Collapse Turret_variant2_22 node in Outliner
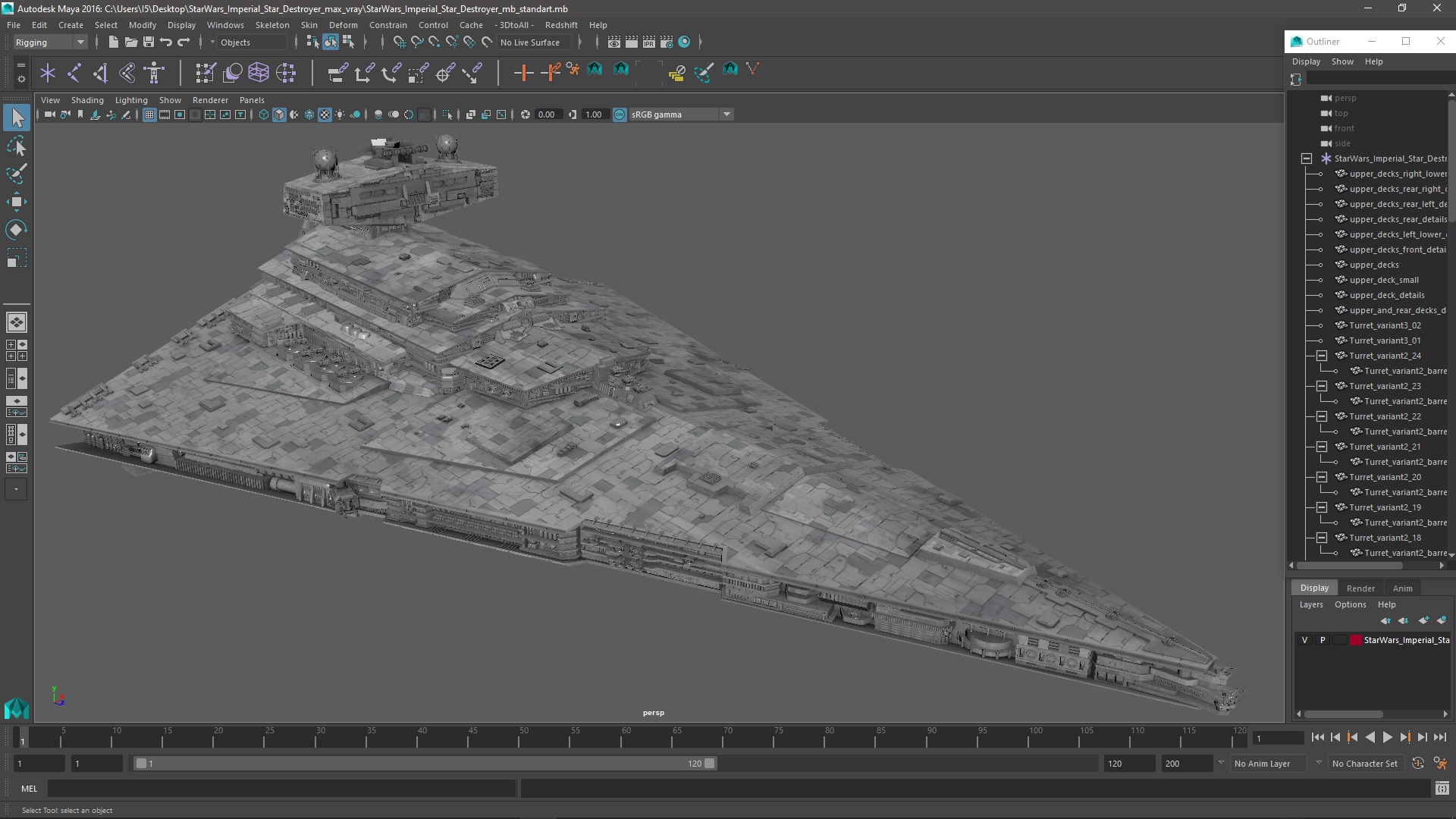This screenshot has height=819, width=1456. (x=1322, y=416)
